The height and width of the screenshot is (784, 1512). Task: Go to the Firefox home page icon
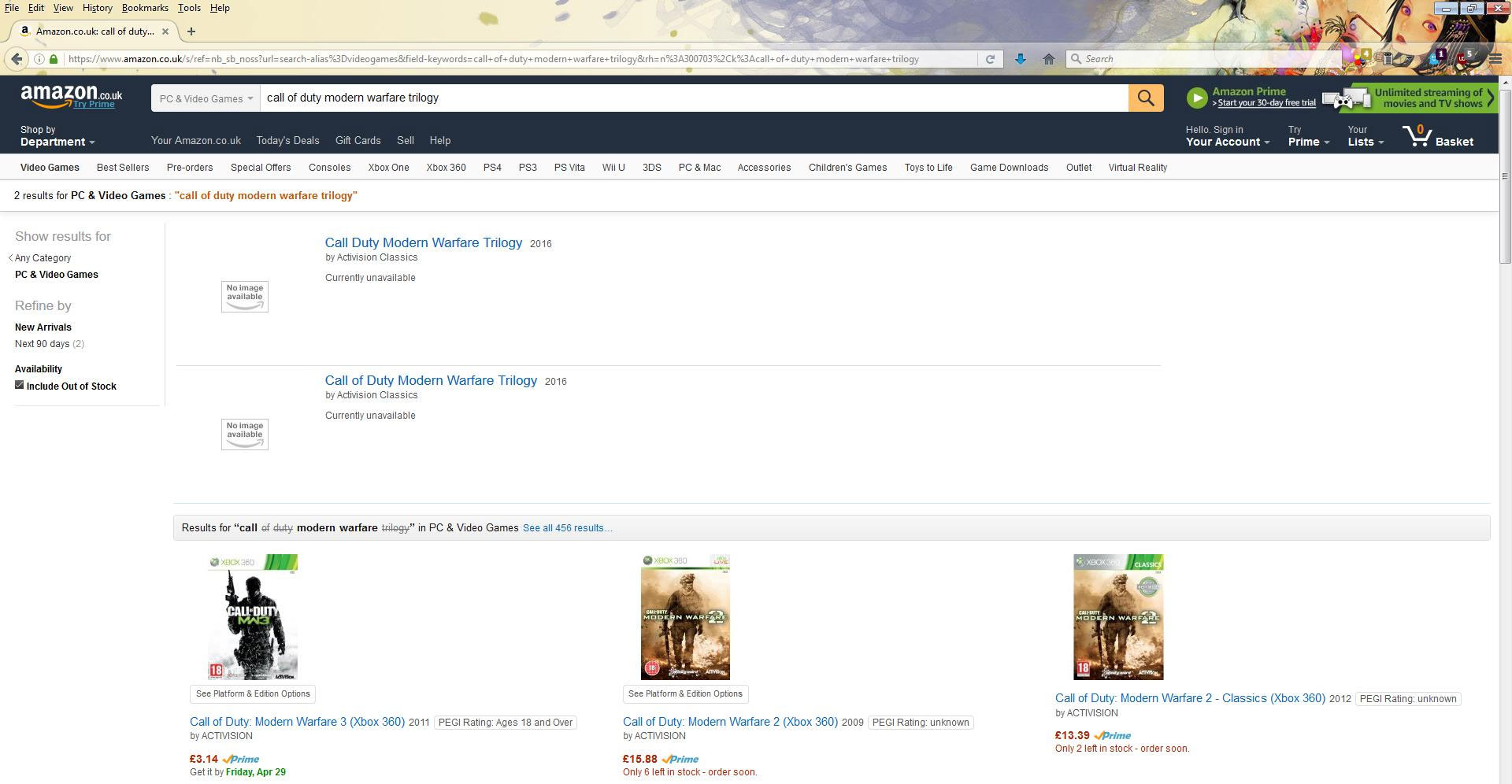pos(1048,59)
